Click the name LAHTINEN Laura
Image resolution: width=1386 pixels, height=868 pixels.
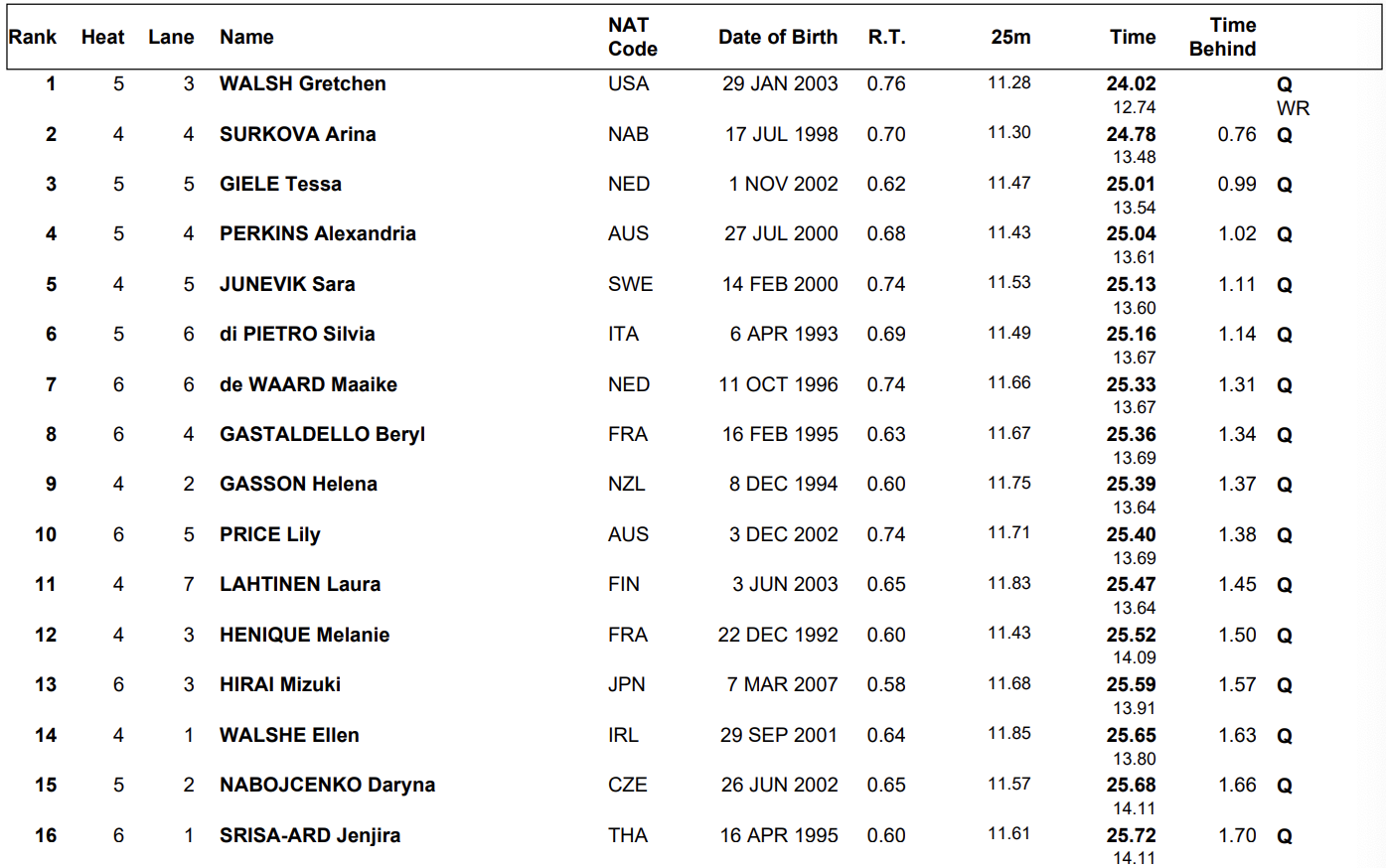click(x=300, y=584)
